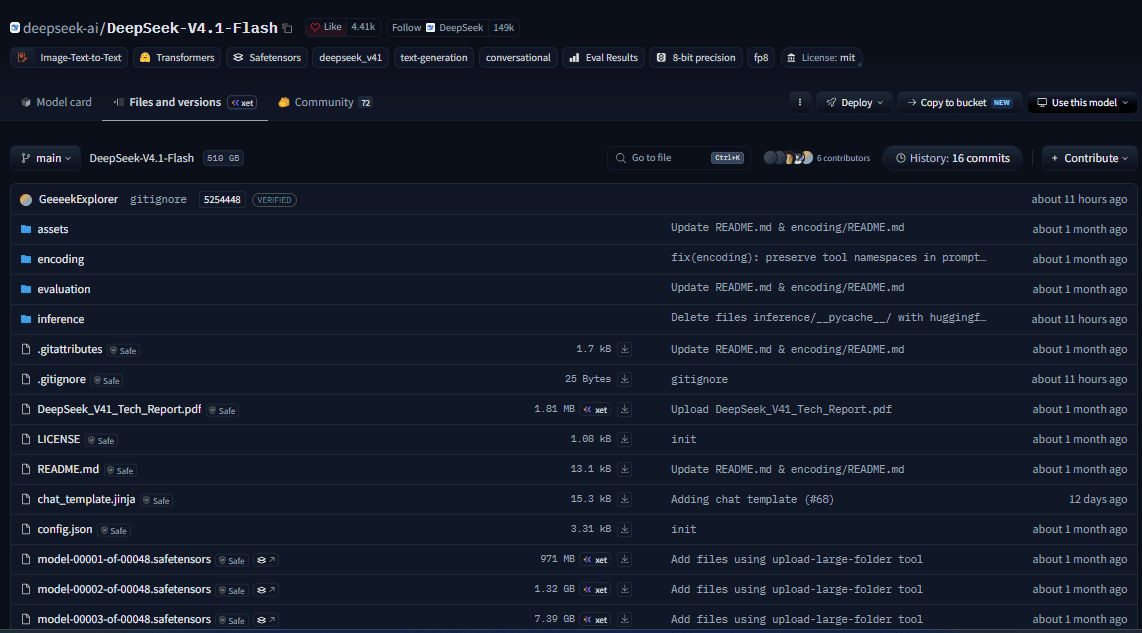Open the DeepSeek-V4.1-Flash repo root breadcrumb
The width and height of the screenshot is (1142, 633).
[x=141, y=158]
